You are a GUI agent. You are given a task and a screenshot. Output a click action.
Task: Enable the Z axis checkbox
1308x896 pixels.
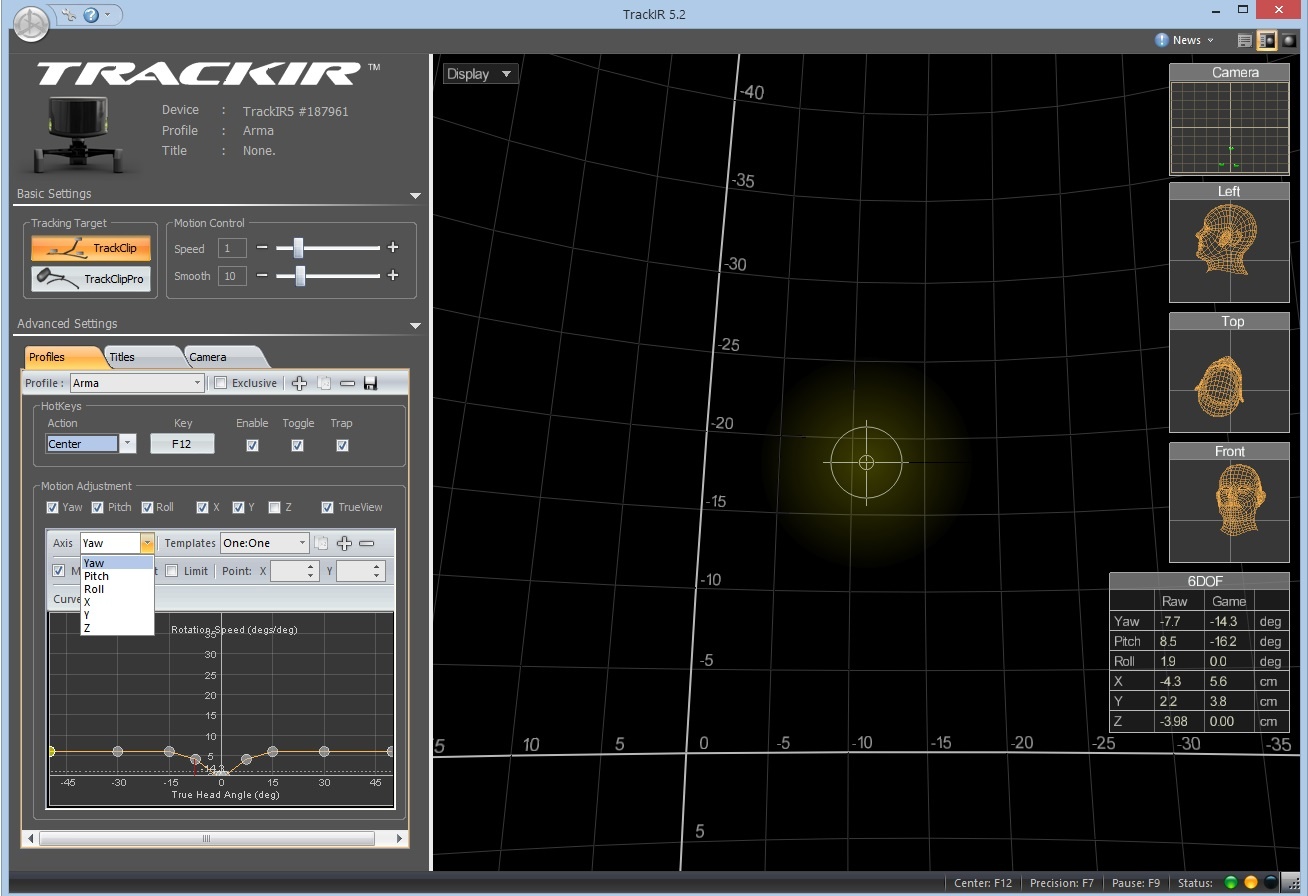[274, 508]
